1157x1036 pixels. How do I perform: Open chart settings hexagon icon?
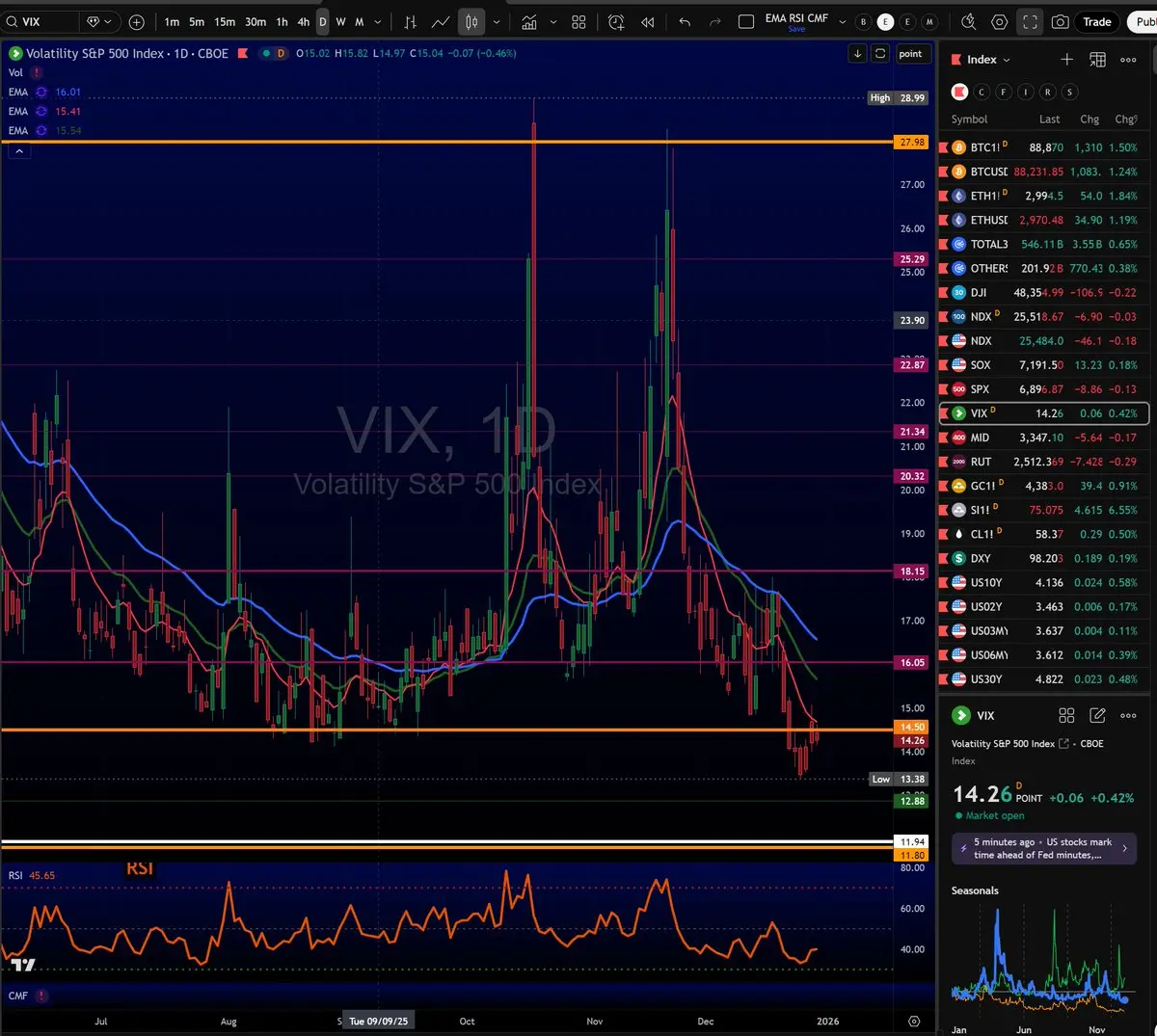pyautogui.click(x=1000, y=21)
